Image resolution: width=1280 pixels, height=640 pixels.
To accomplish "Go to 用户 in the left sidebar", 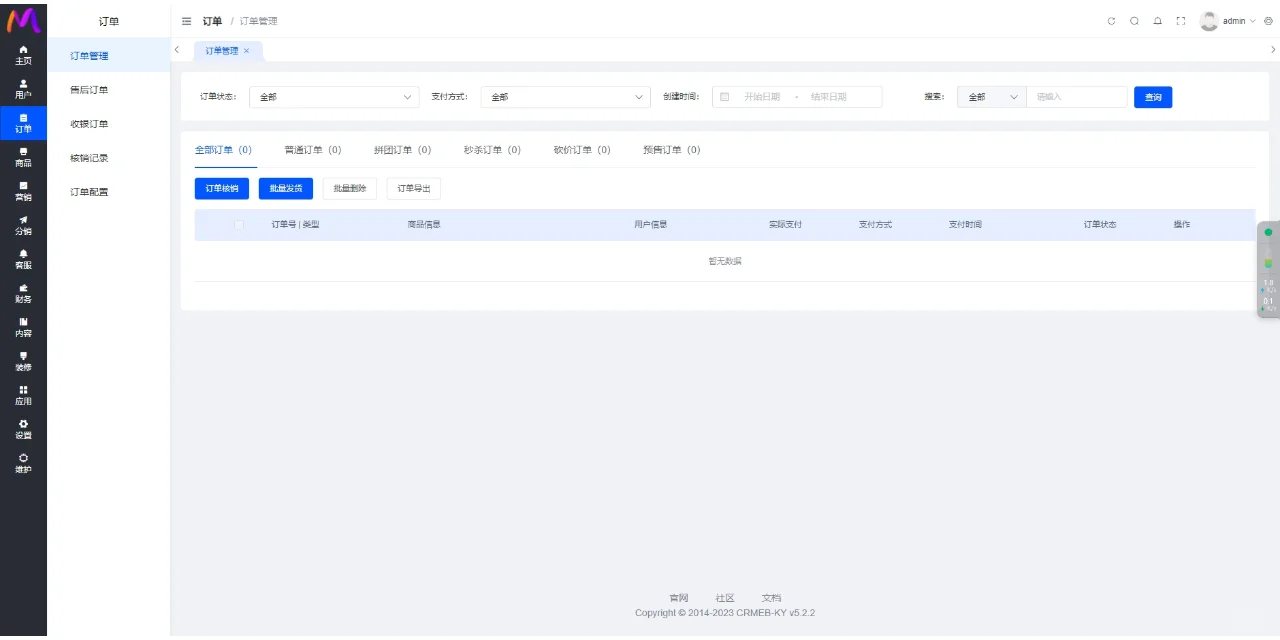I will coord(23,89).
